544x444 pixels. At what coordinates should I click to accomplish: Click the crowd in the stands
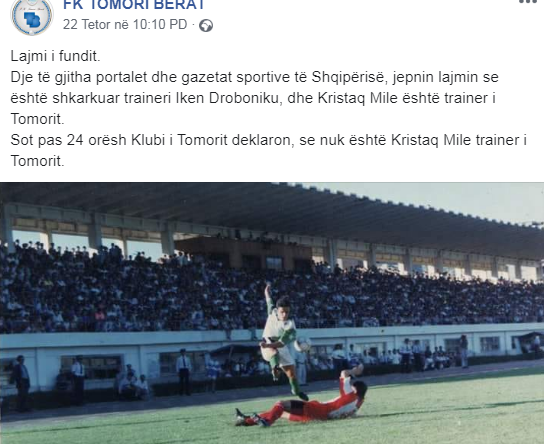coord(272,293)
